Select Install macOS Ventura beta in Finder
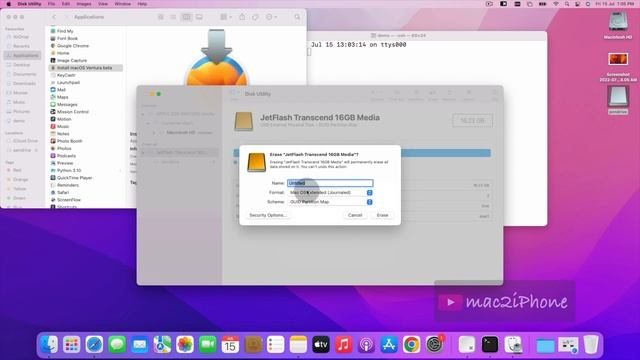 click(x=86, y=68)
